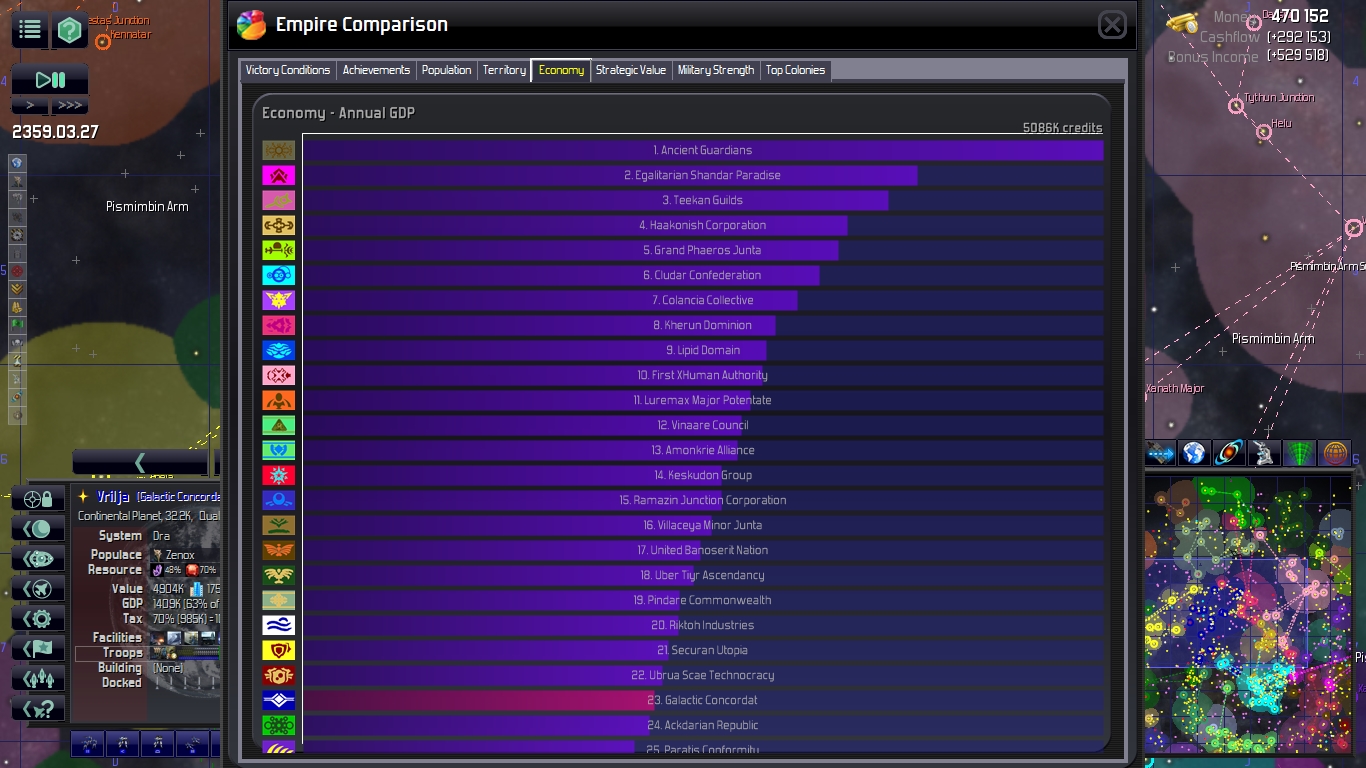
Task: Select the Population tab
Action: [x=446, y=70]
